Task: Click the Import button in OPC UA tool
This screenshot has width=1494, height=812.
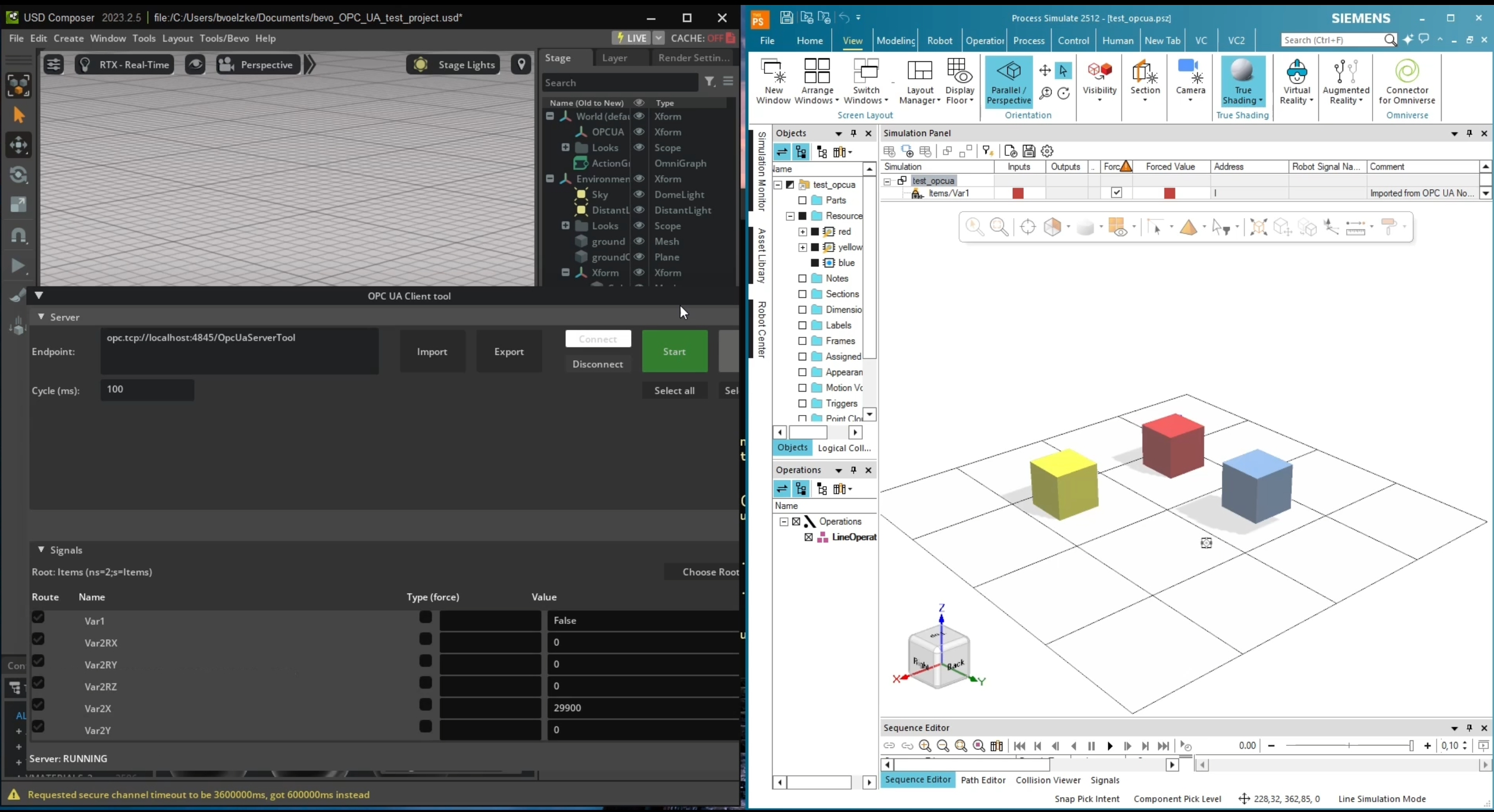Action: tap(432, 351)
